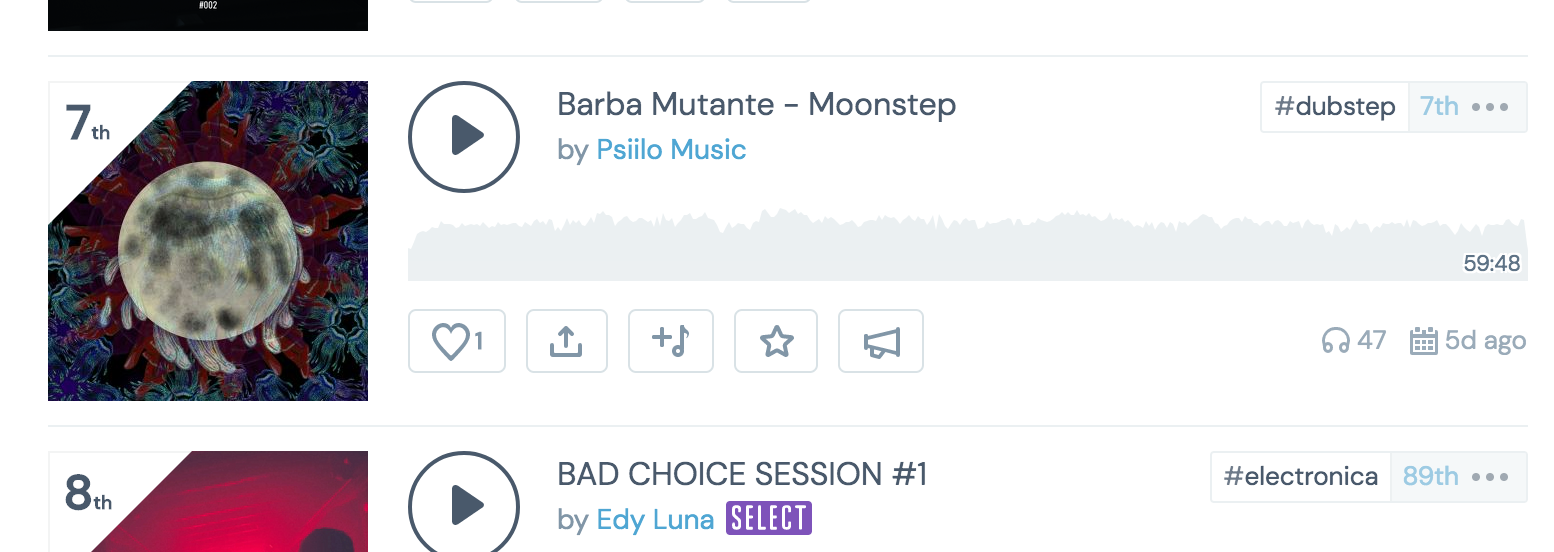Repost Moonstep using the megaphone icon
Screen dimensions: 1554x552
click(x=881, y=341)
